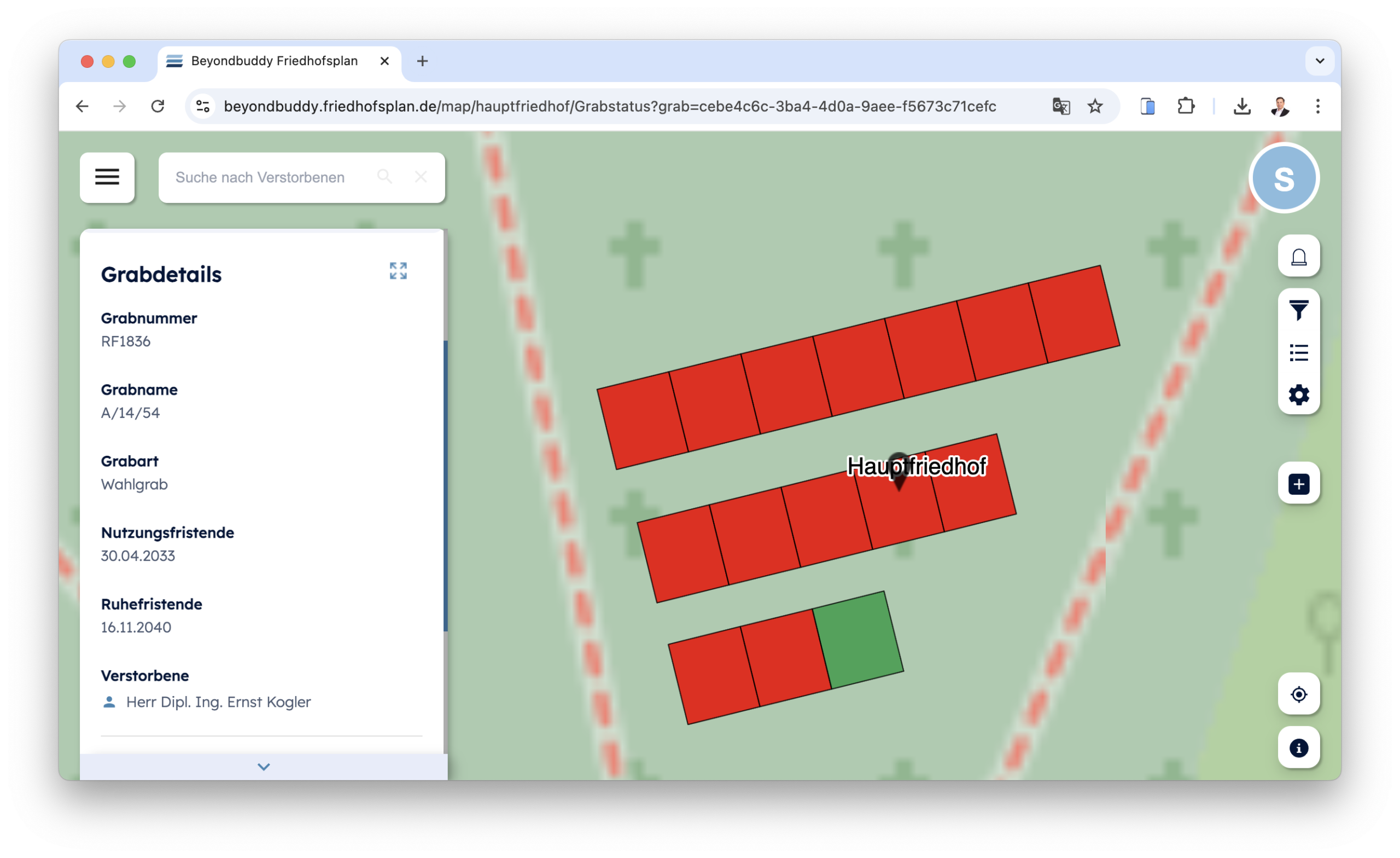This screenshot has width=1400, height=858.
Task: Open the tab list dropdown arrow
Action: [1319, 61]
